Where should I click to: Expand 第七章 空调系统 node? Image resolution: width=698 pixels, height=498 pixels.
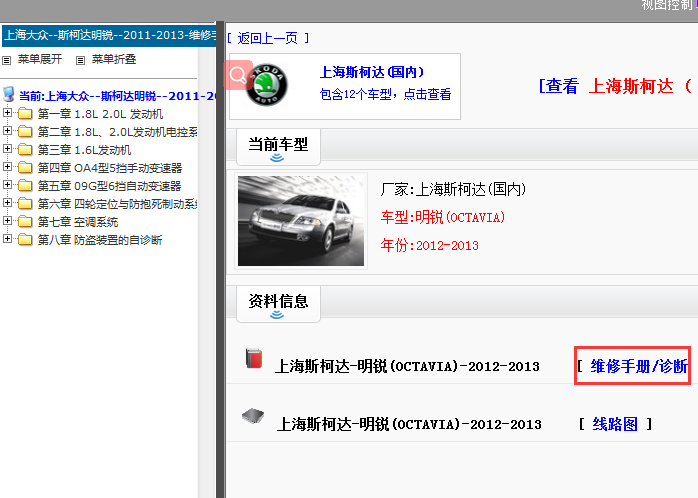pos(7,220)
